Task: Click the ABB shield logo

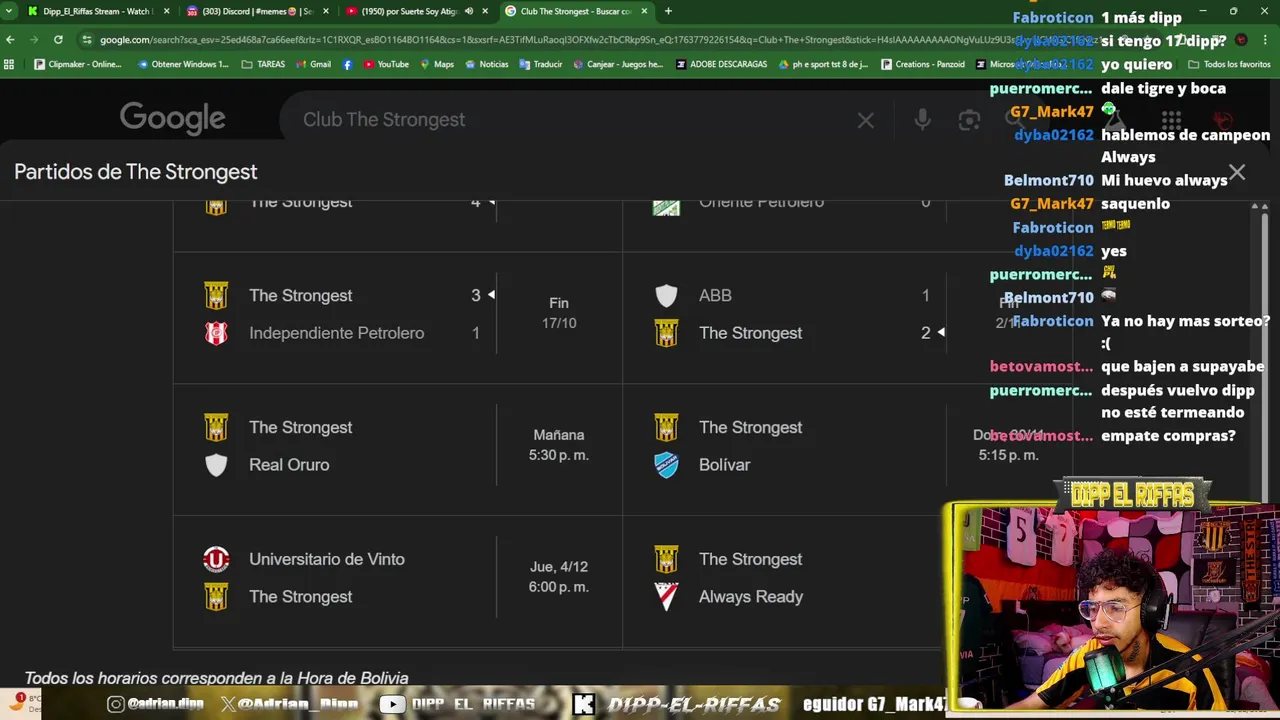Action: (x=666, y=296)
